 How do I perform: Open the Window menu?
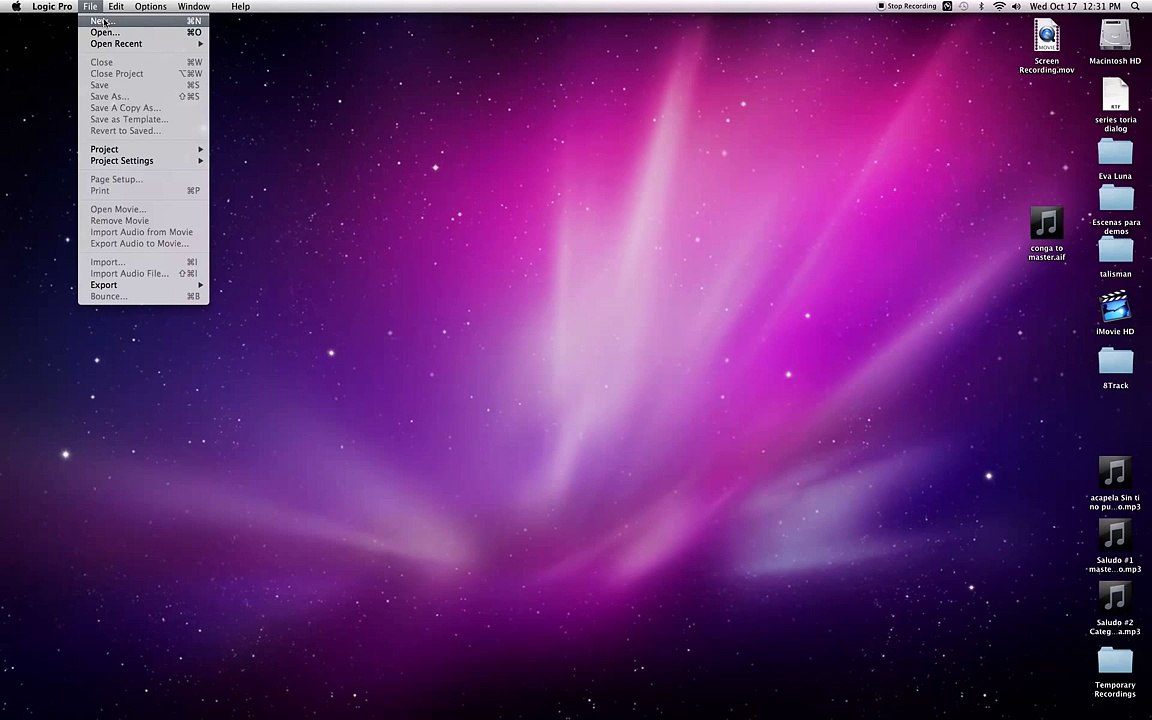pos(194,7)
